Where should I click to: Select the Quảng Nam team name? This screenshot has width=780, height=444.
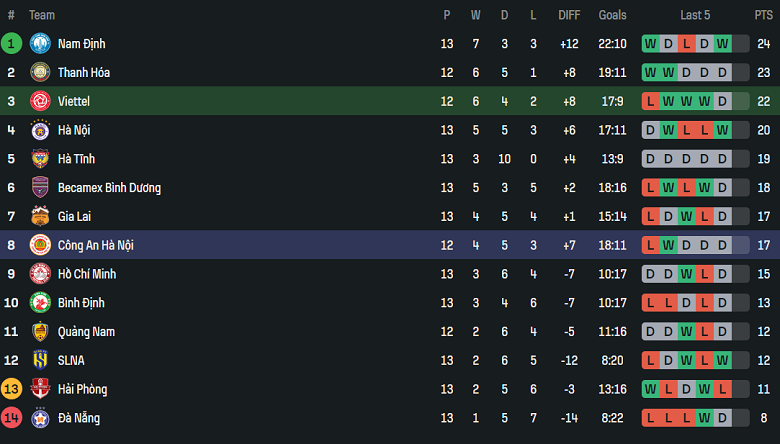[x=86, y=331]
